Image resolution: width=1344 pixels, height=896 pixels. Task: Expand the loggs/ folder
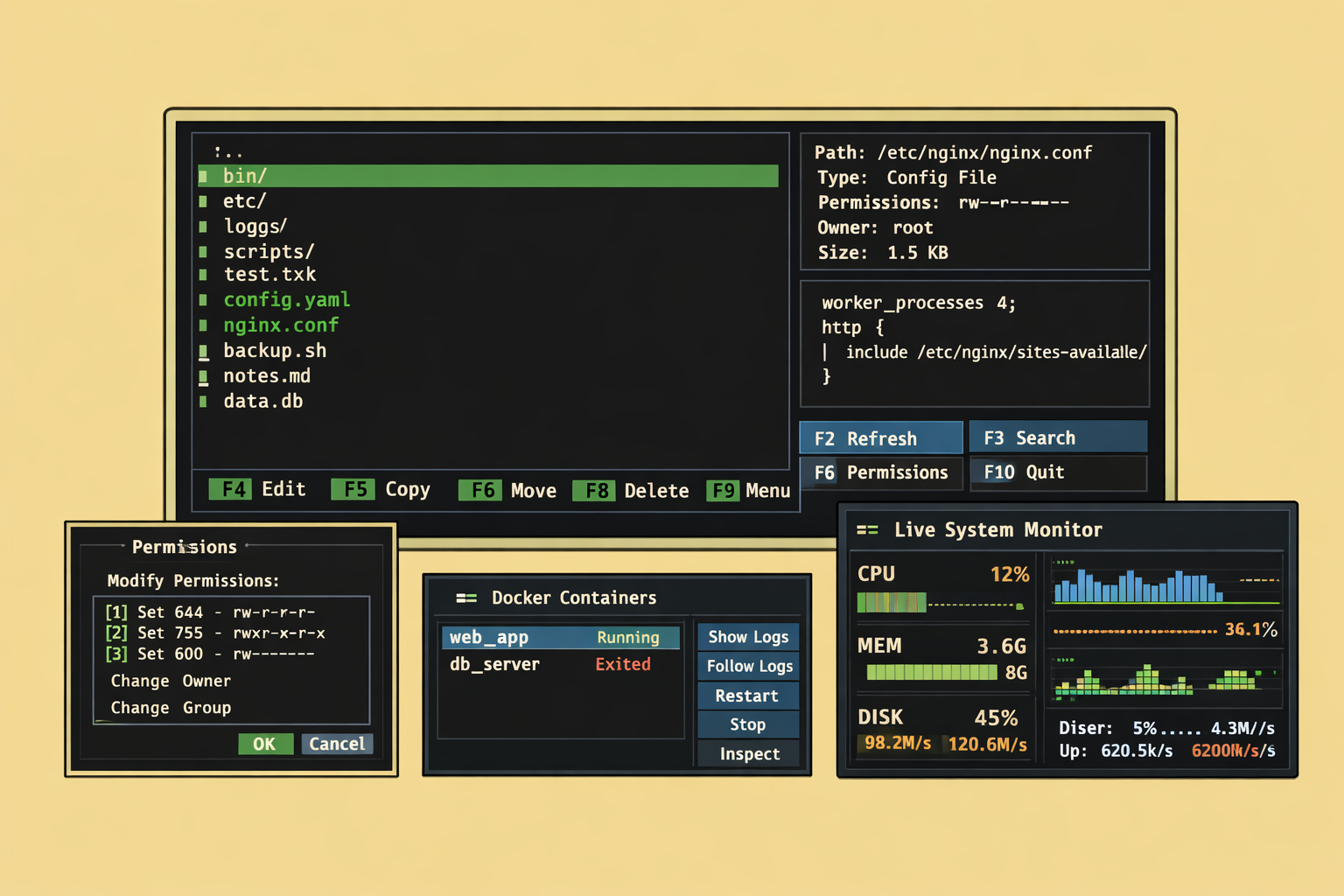point(255,226)
